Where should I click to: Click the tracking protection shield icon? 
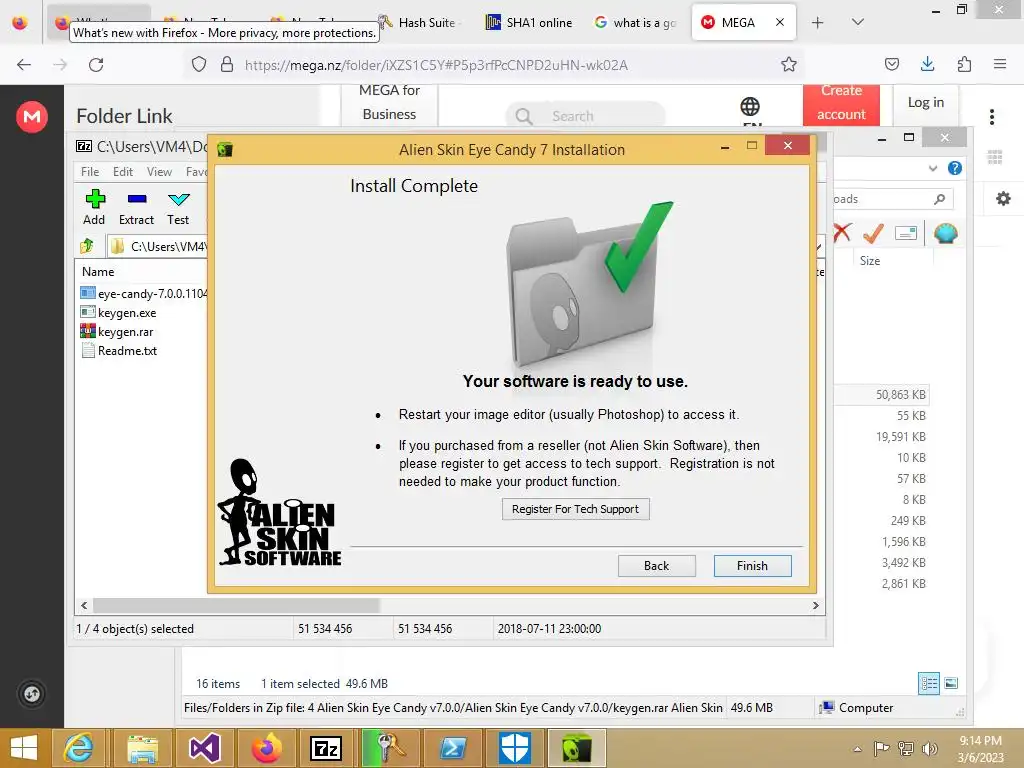(199, 65)
